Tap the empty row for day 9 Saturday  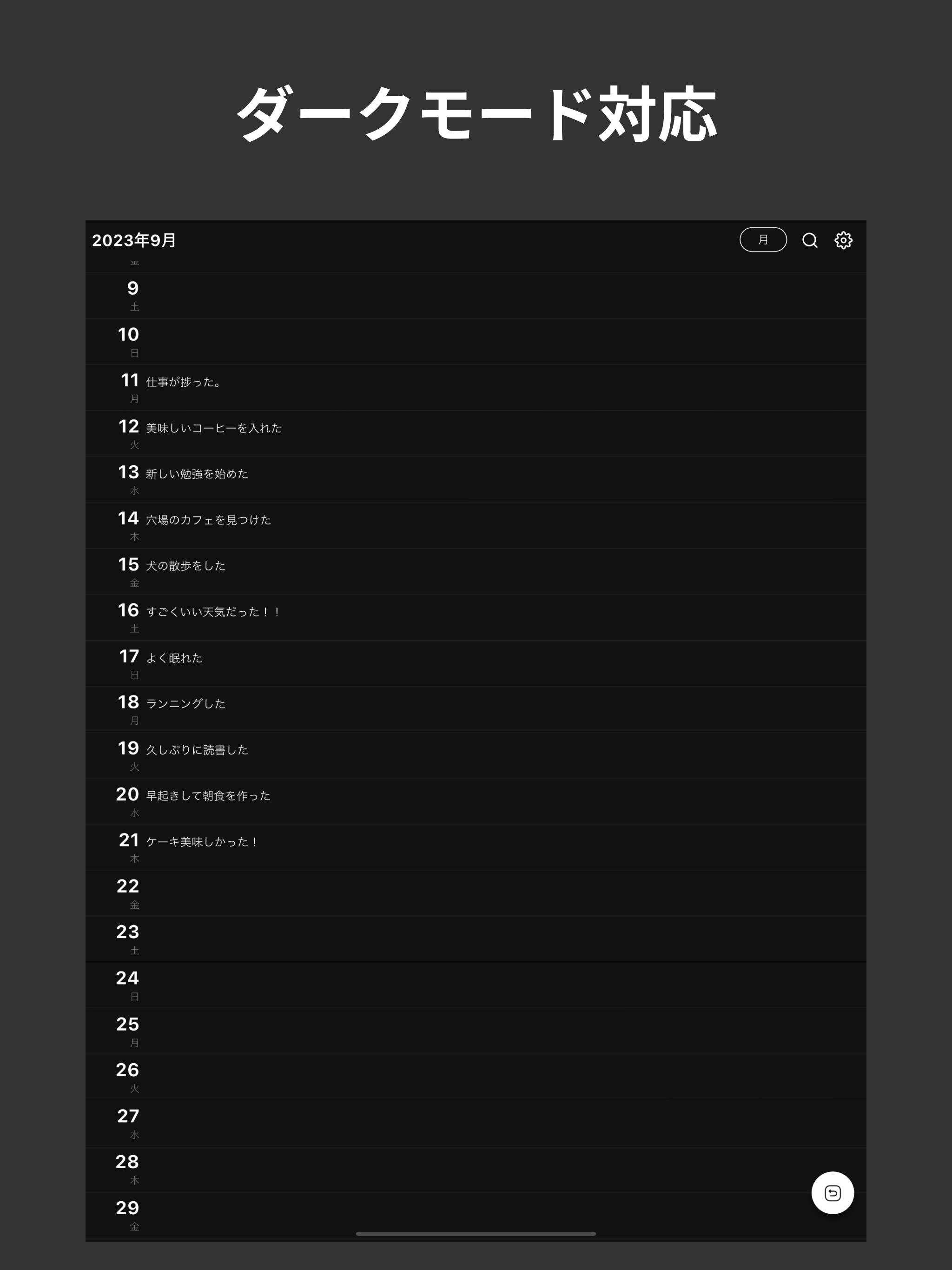pyautogui.click(x=476, y=295)
